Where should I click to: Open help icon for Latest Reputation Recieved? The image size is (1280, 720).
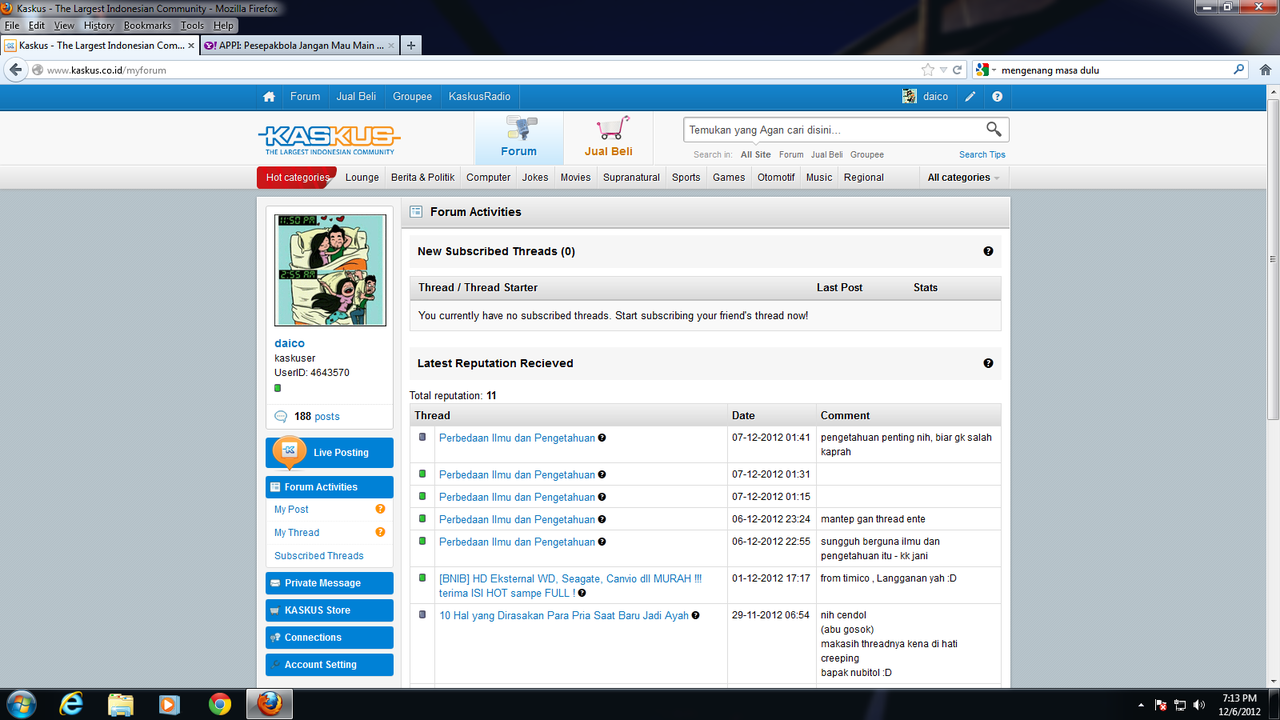click(x=988, y=363)
